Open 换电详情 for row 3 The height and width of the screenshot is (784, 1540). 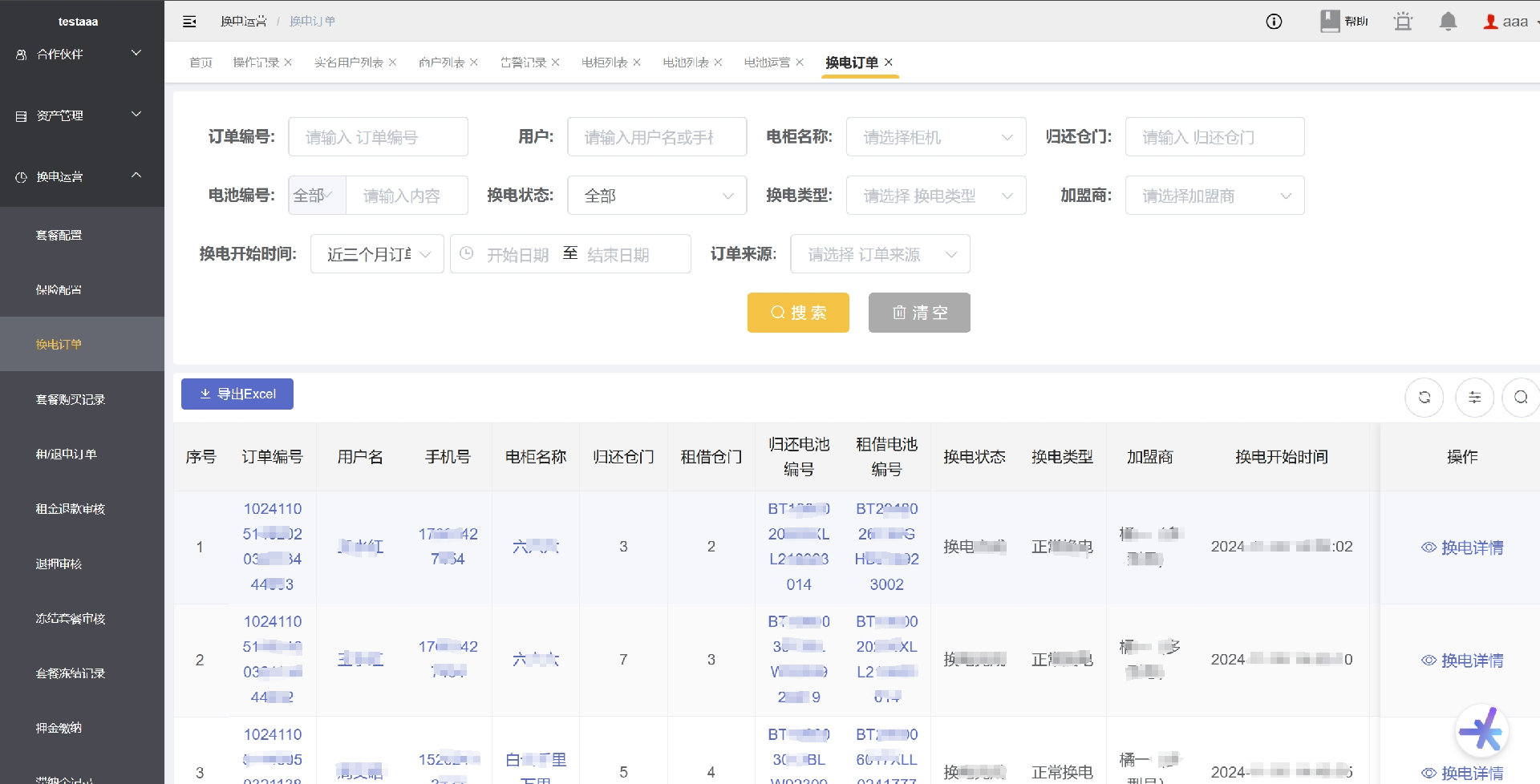tap(1461, 773)
